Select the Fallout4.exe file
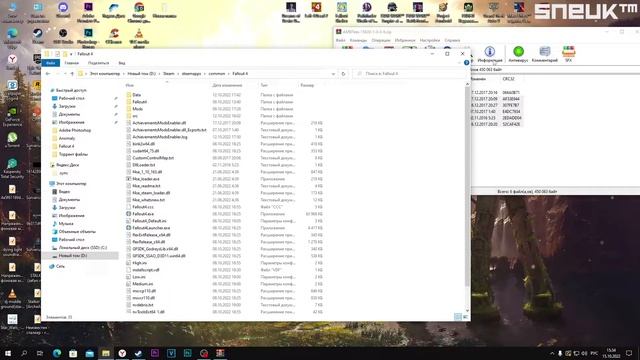640x360 pixels. click(143, 214)
